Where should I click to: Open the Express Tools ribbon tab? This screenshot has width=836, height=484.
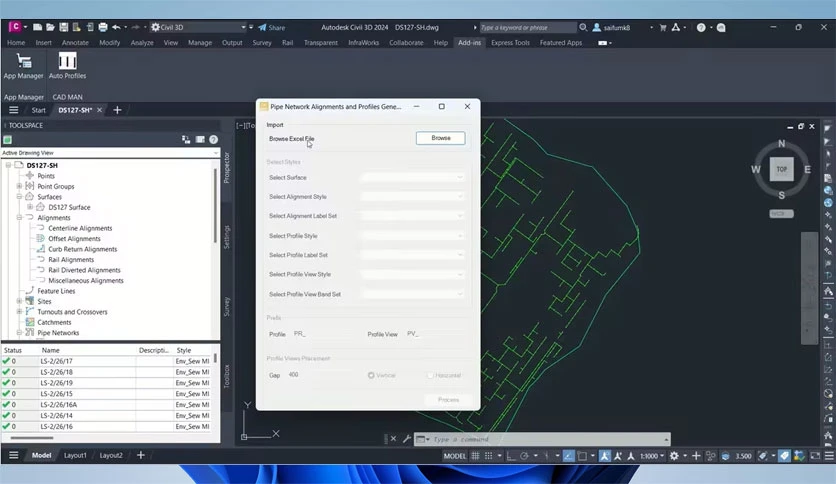point(510,43)
